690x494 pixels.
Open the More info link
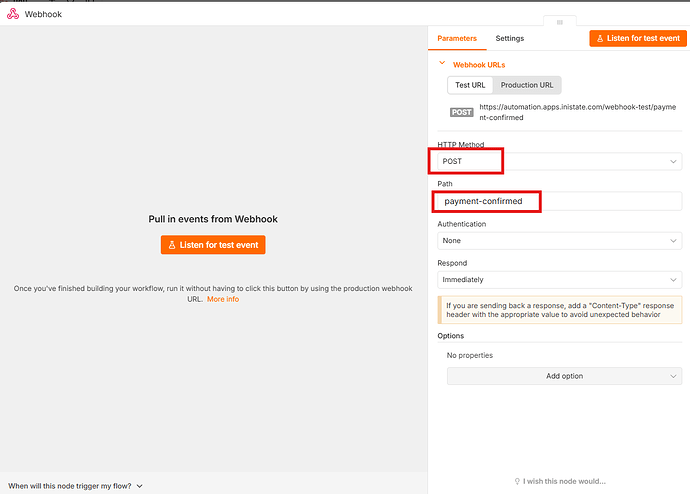[223, 299]
